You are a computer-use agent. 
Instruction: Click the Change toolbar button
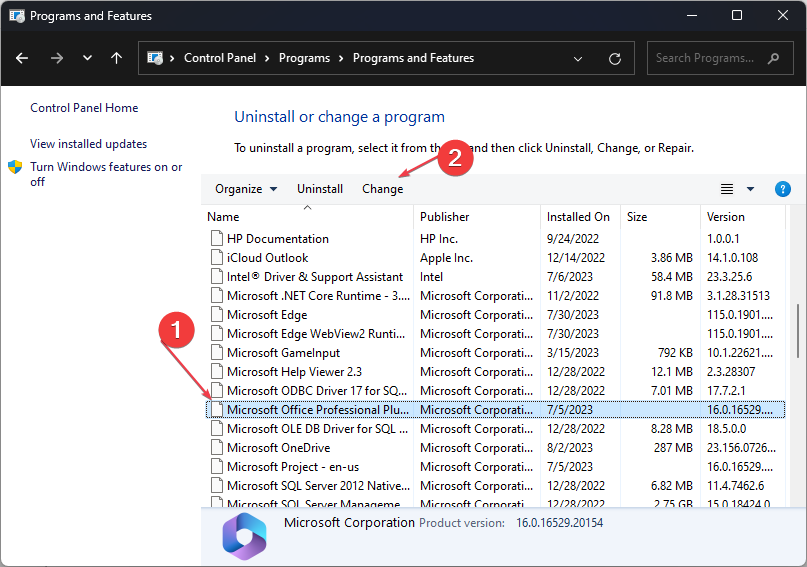pos(383,189)
